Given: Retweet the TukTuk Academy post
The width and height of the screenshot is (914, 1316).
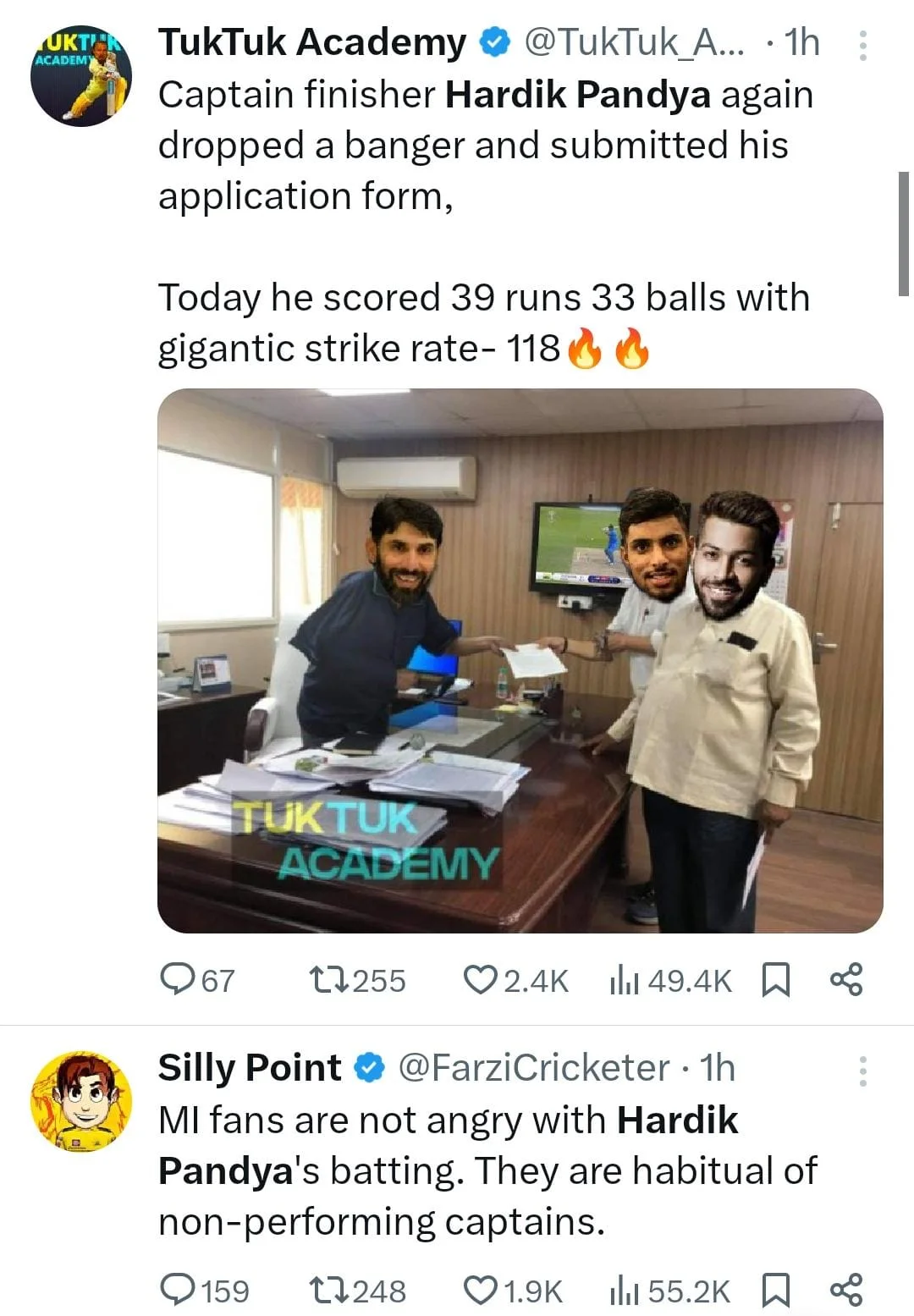Looking at the screenshot, I should (327, 980).
